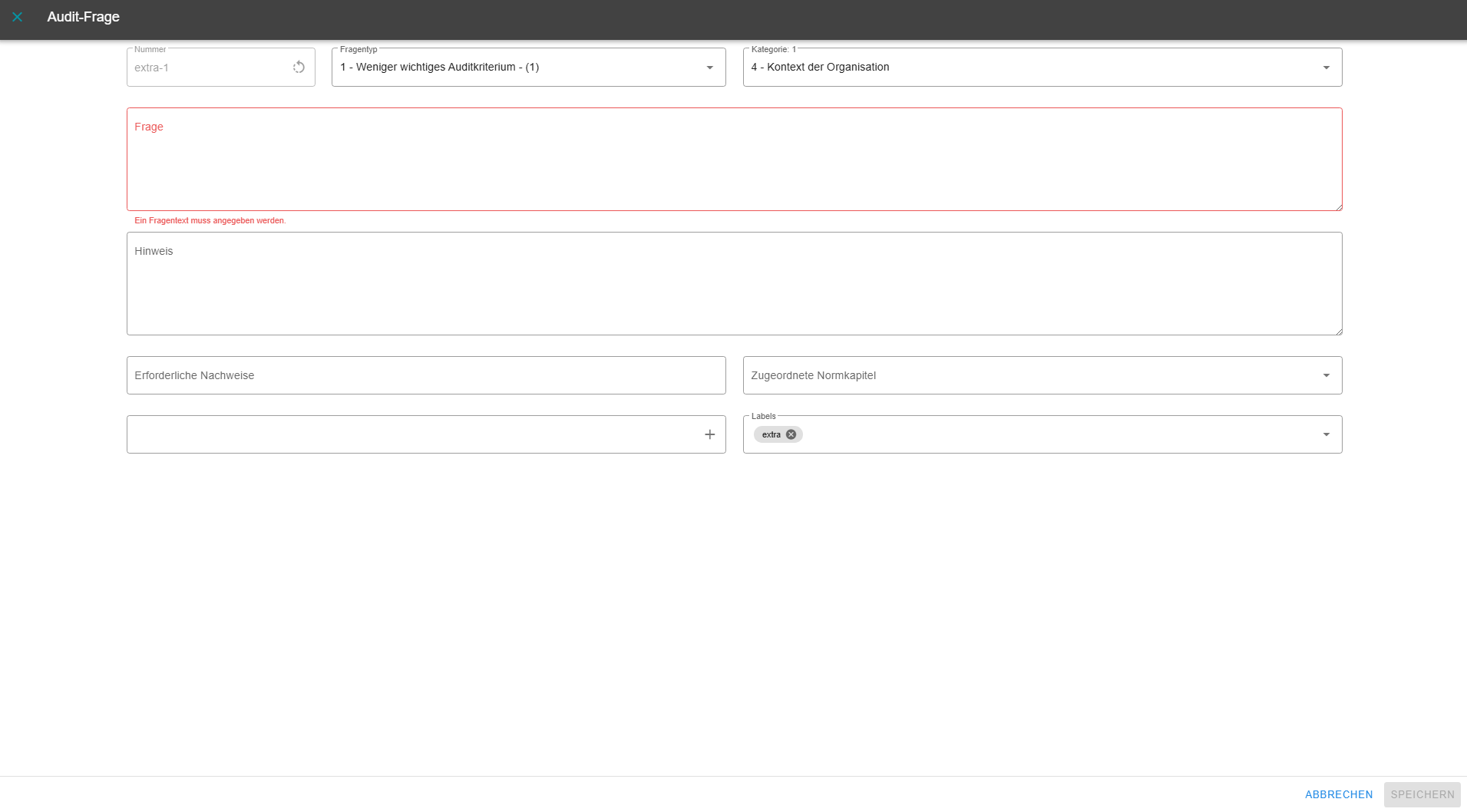Screen dimensions: 1467x812
Task: Click the reset icon in Nummer field
Action: [x=299, y=68]
